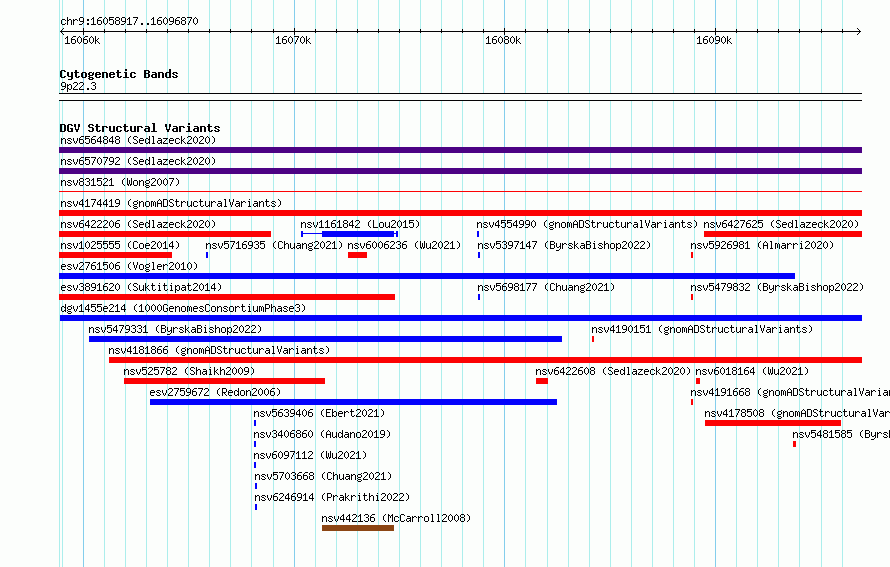Click the nsv442136 (McCarroll2008) label
Viewport: 890px width, 567px height.
(x=396, y=518)
